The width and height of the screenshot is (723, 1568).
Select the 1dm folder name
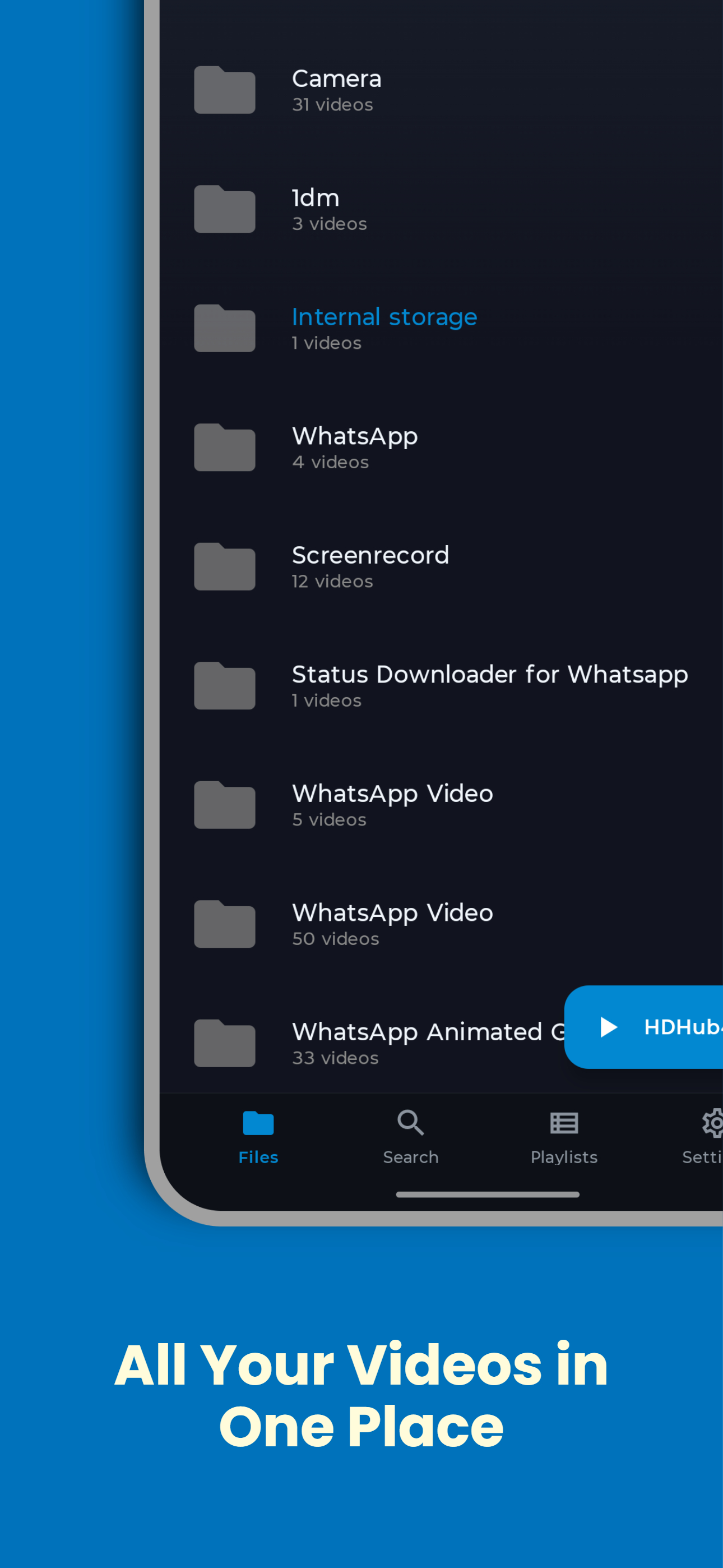coord(316,198)
